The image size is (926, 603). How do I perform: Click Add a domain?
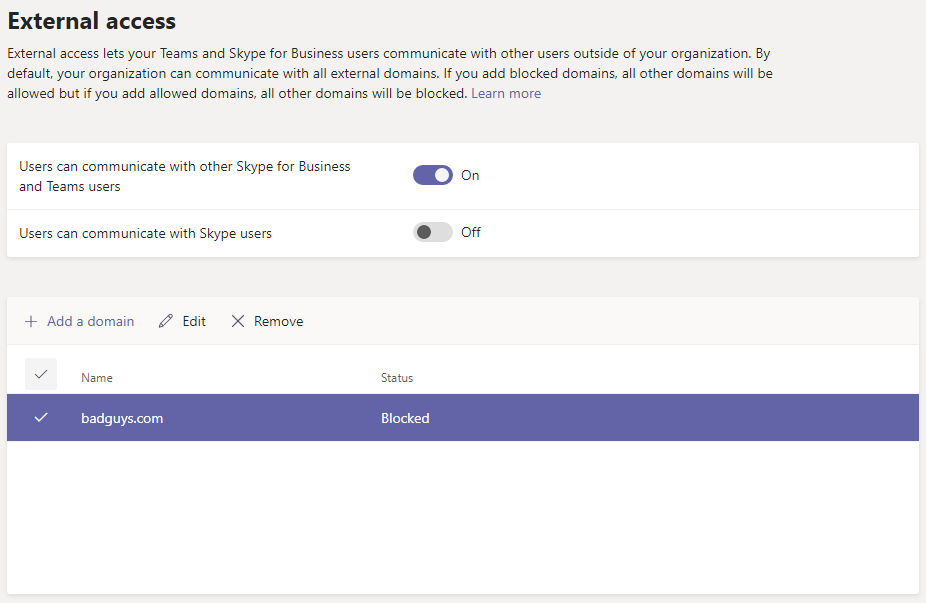90,321
